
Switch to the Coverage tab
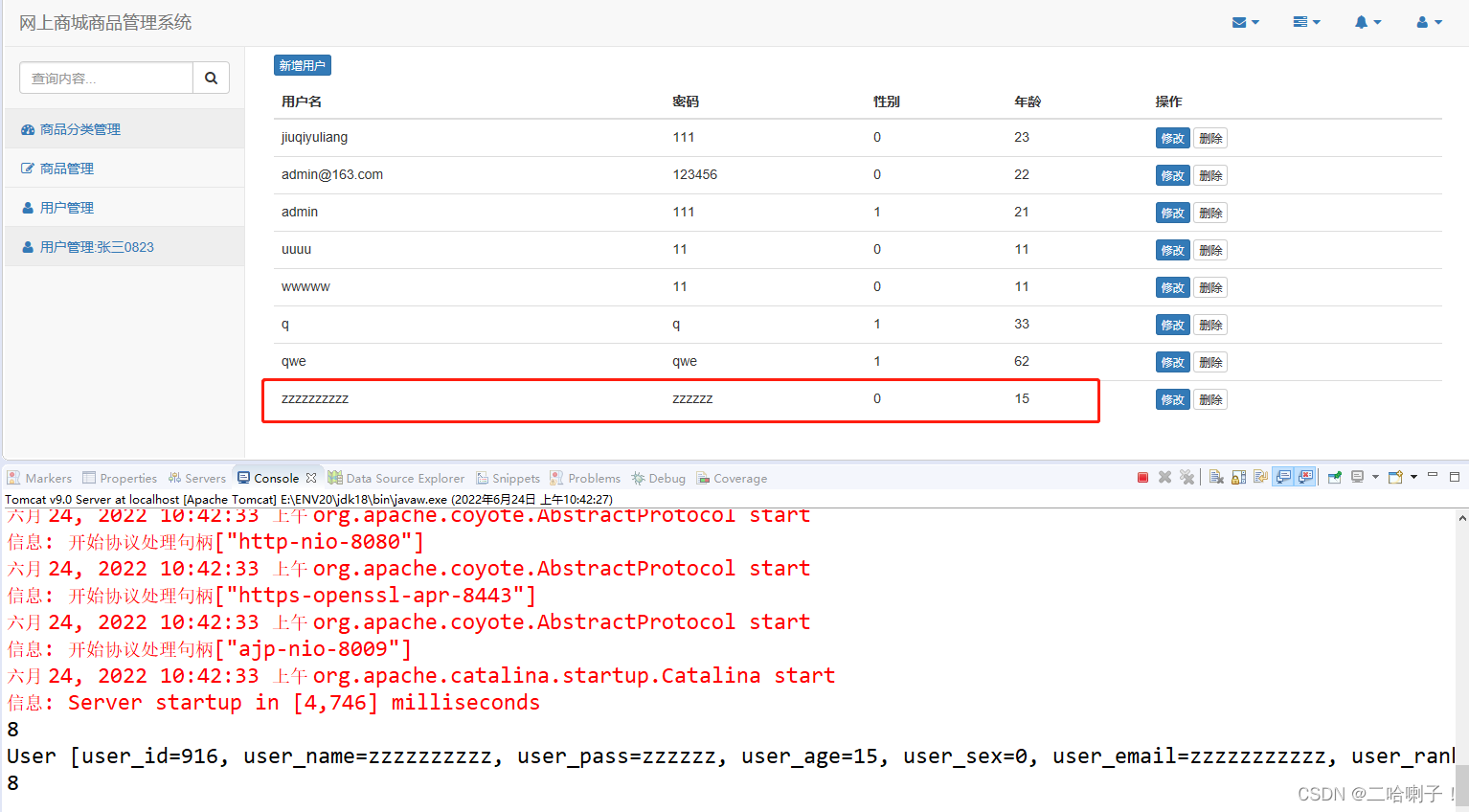click(x=732, y=478)
